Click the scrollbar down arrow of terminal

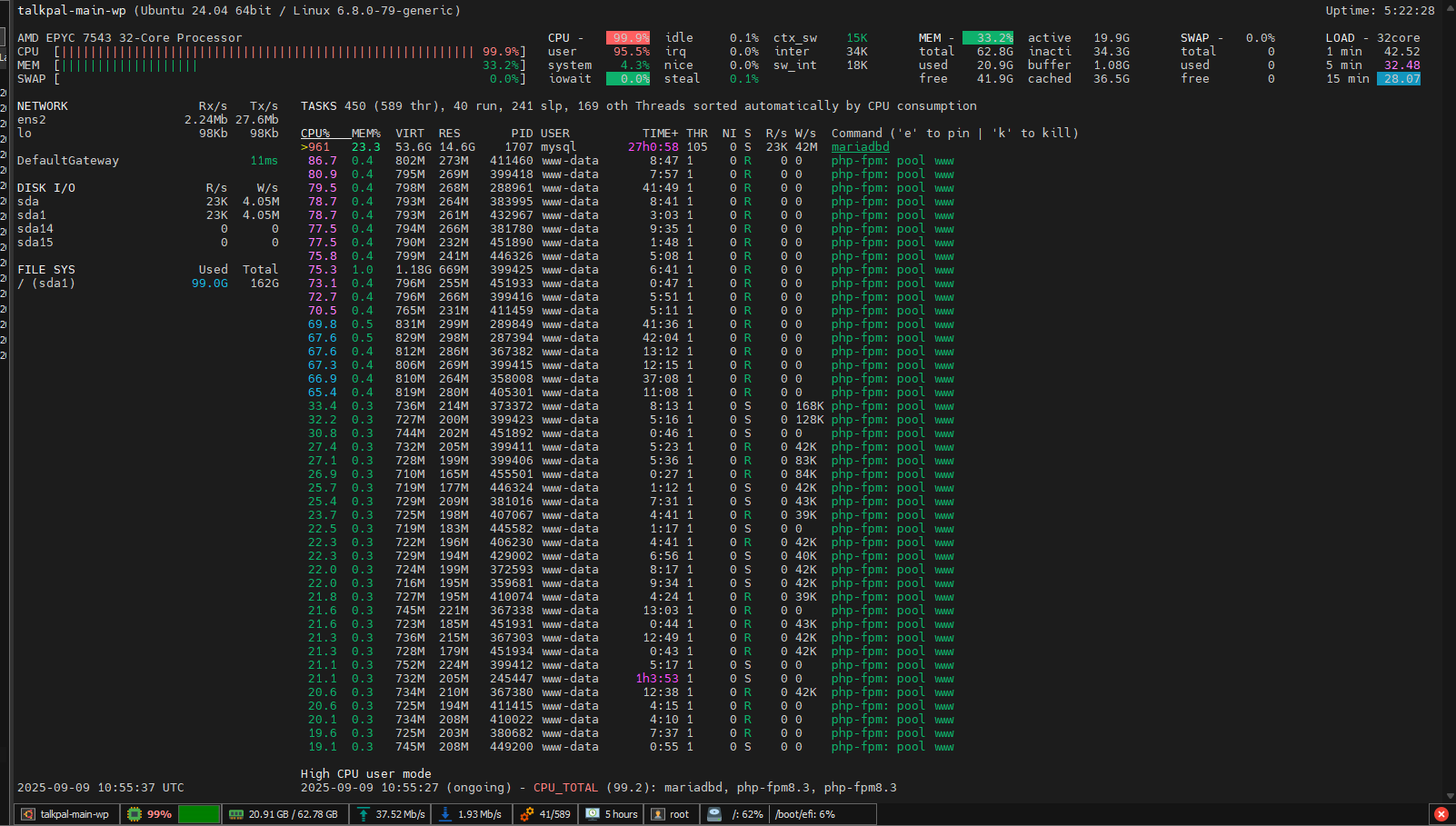1450,796
